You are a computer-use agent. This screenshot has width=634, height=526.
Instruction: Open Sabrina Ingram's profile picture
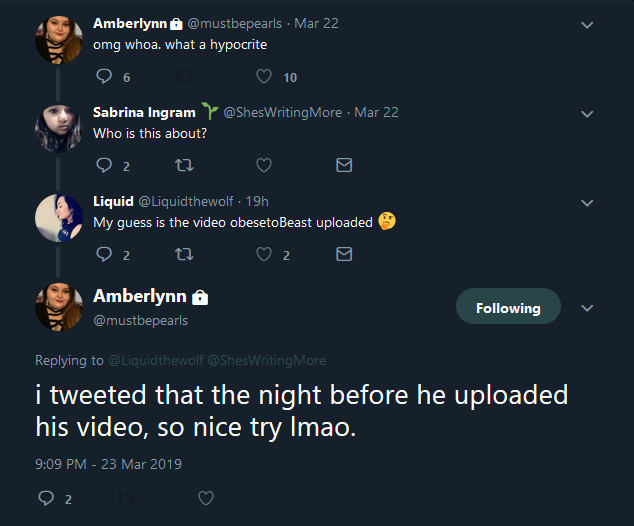(59, 129)
